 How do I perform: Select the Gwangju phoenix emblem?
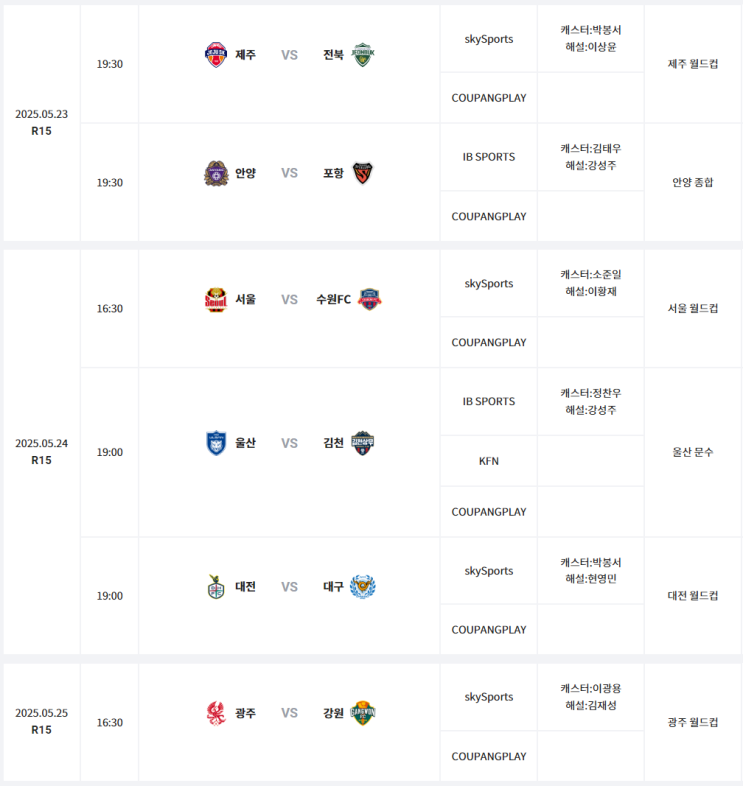(x=216, y=713)
